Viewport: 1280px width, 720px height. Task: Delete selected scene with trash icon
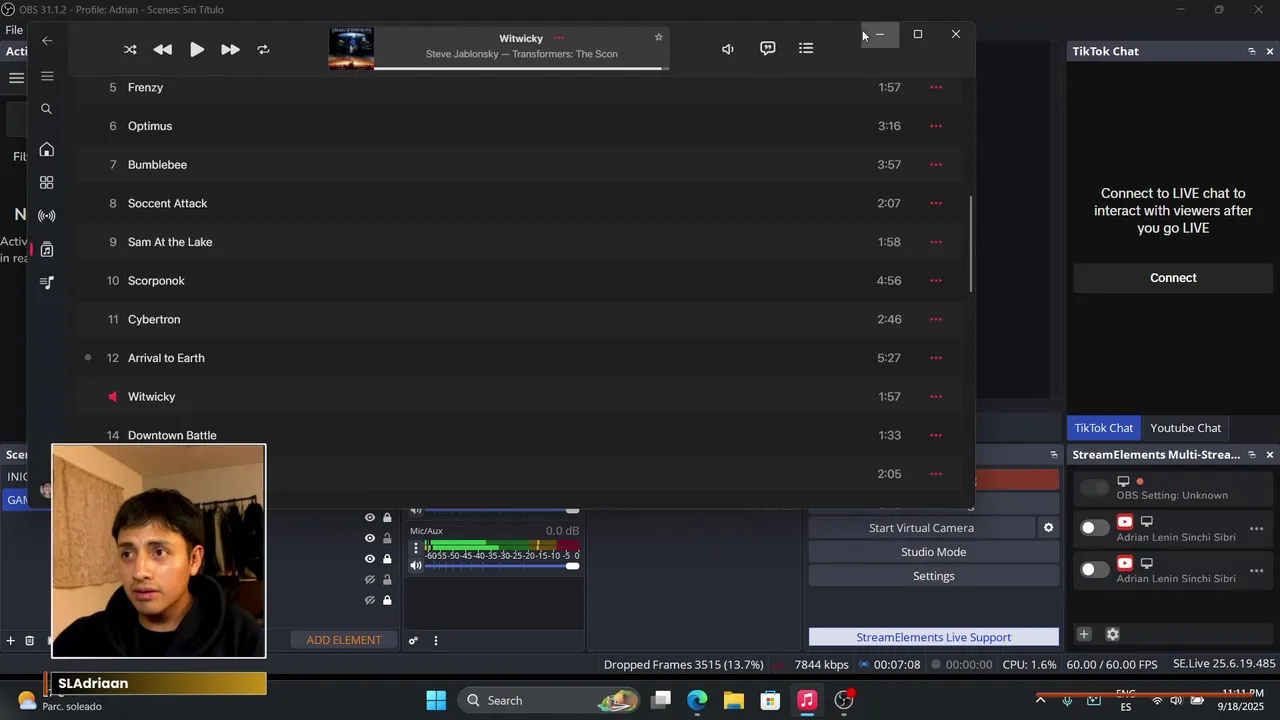click(30, 641)
